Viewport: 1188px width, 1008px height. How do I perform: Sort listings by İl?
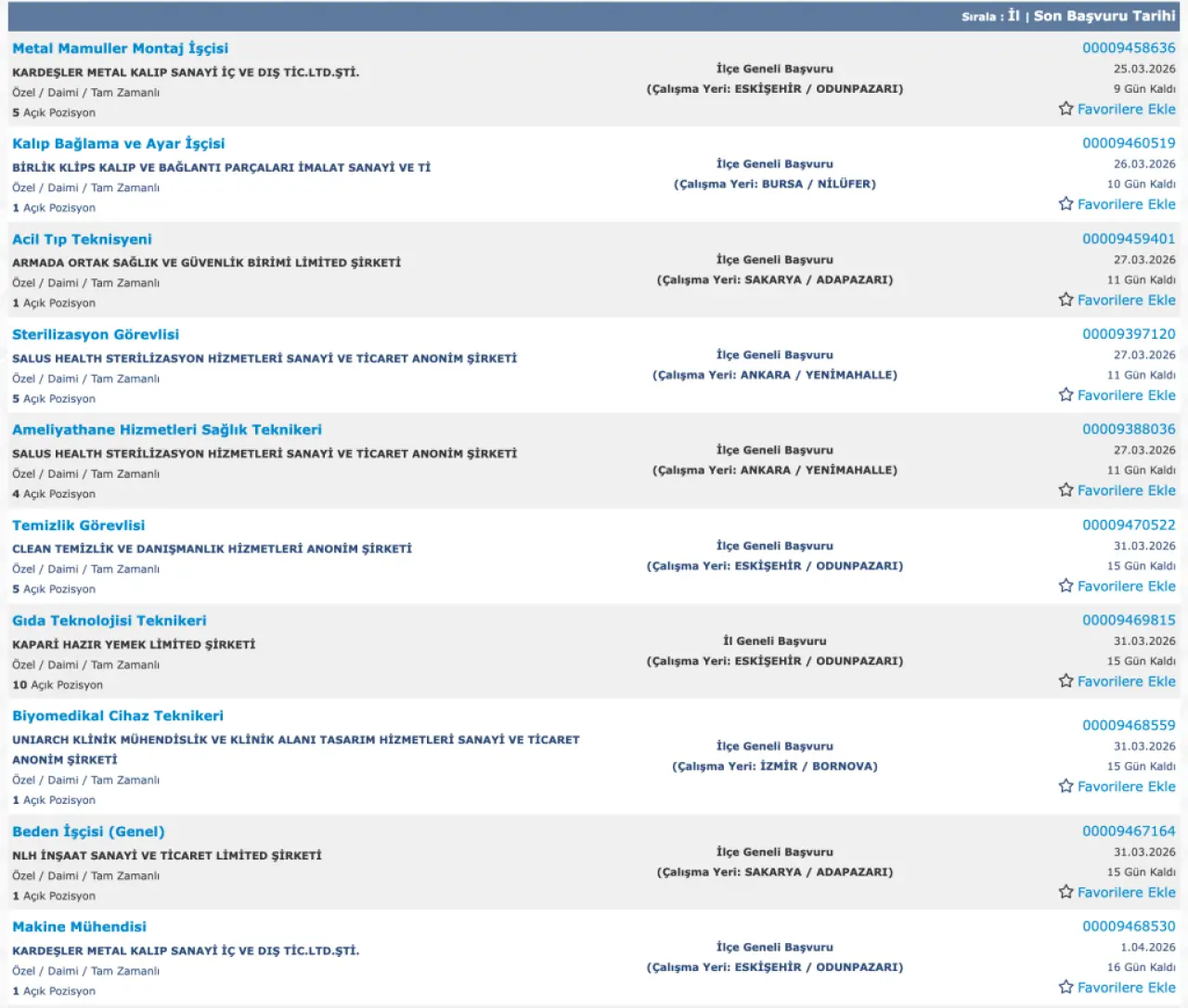1014,16
